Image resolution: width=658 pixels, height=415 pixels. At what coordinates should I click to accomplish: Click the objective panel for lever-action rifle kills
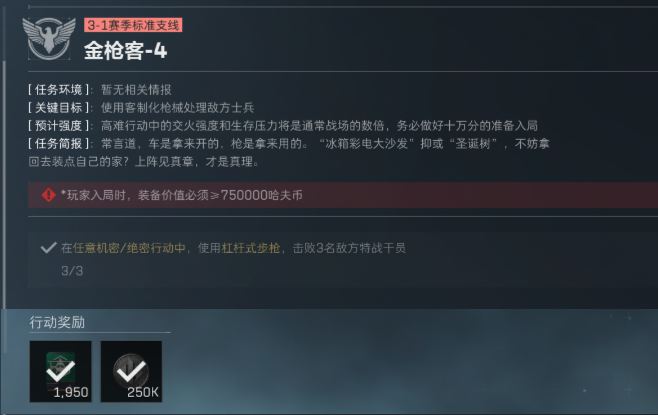point(343,259)
